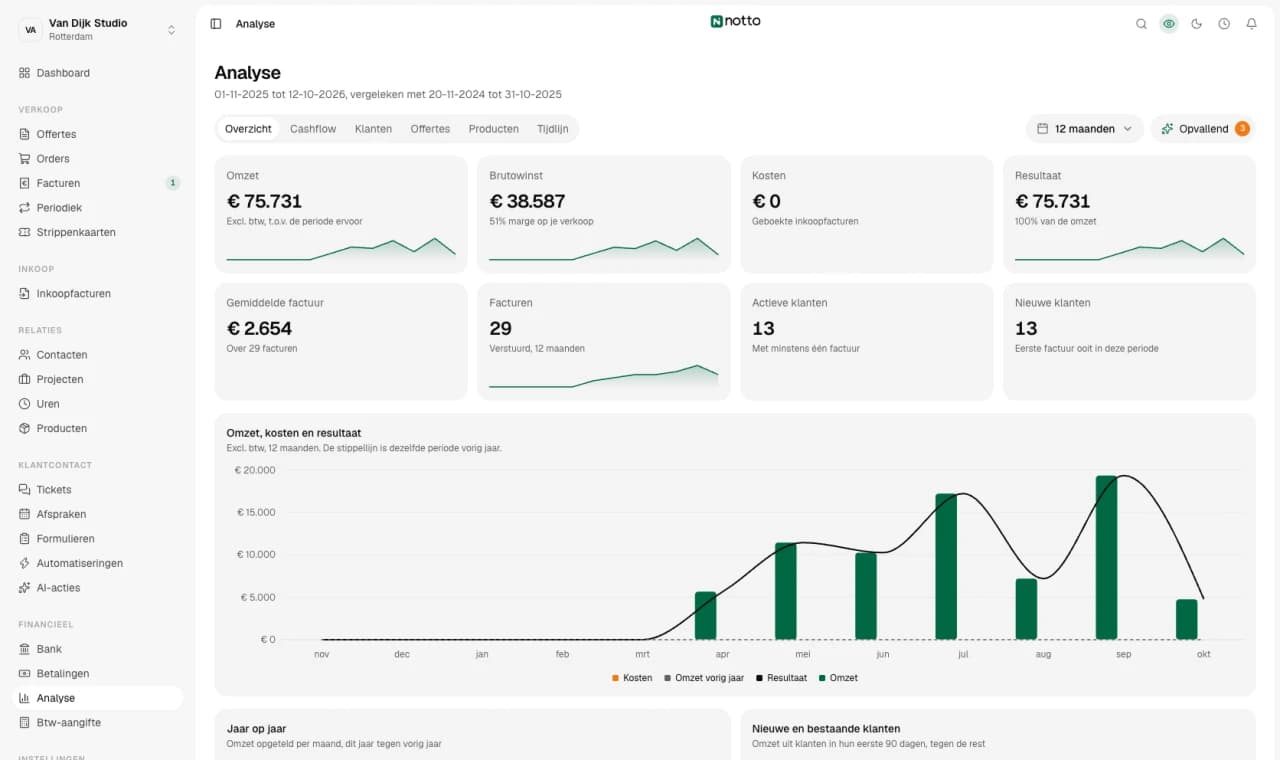Open Uren in the sidebar
This screenshot has width=1280, height=760.
click(x=98, y=404)
